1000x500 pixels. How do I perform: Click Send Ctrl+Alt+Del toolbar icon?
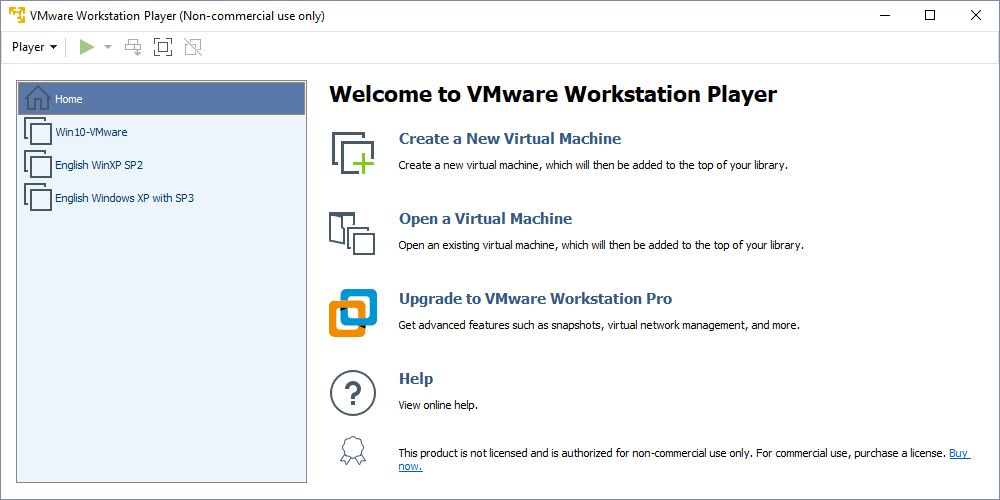click(x=133, y=47)
